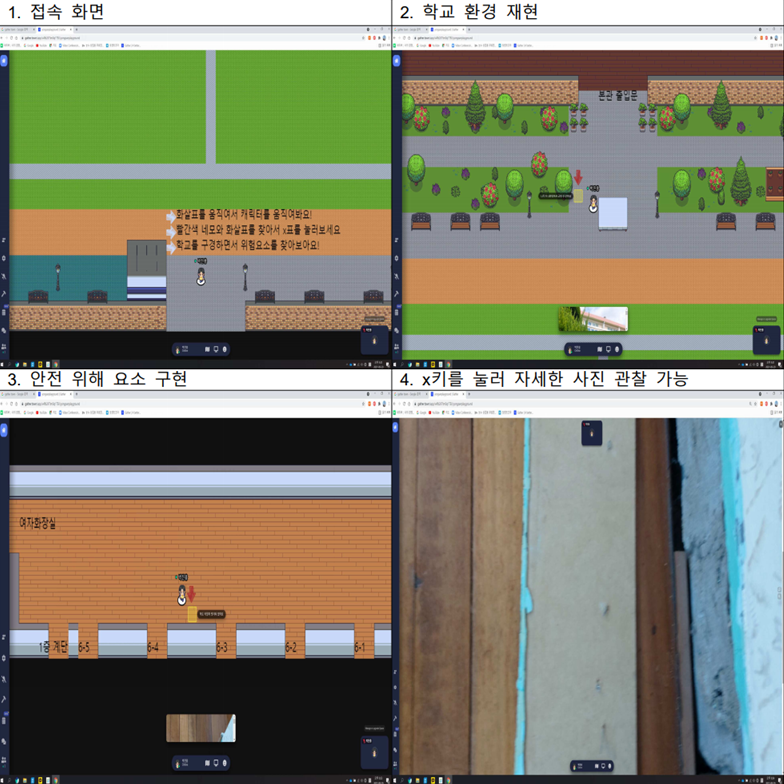Image resolution: width=784 pixels, height=784 pixels.
Task: Open minimap icon in screenshot 1 bottom bar
Action: tap(208, 349)
